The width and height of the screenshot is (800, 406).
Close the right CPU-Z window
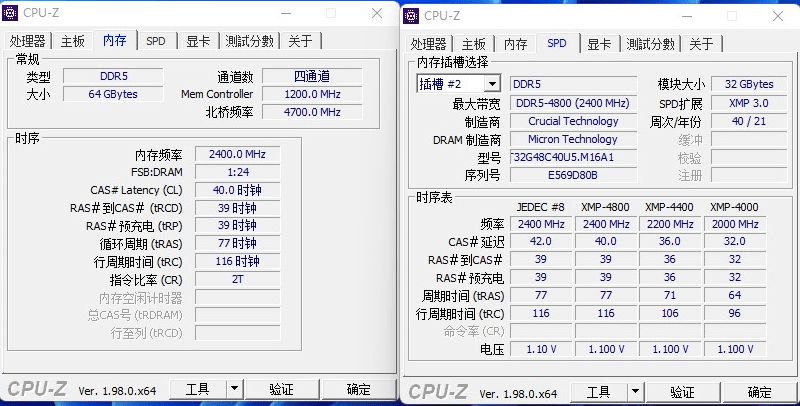(x=778, y=16)
